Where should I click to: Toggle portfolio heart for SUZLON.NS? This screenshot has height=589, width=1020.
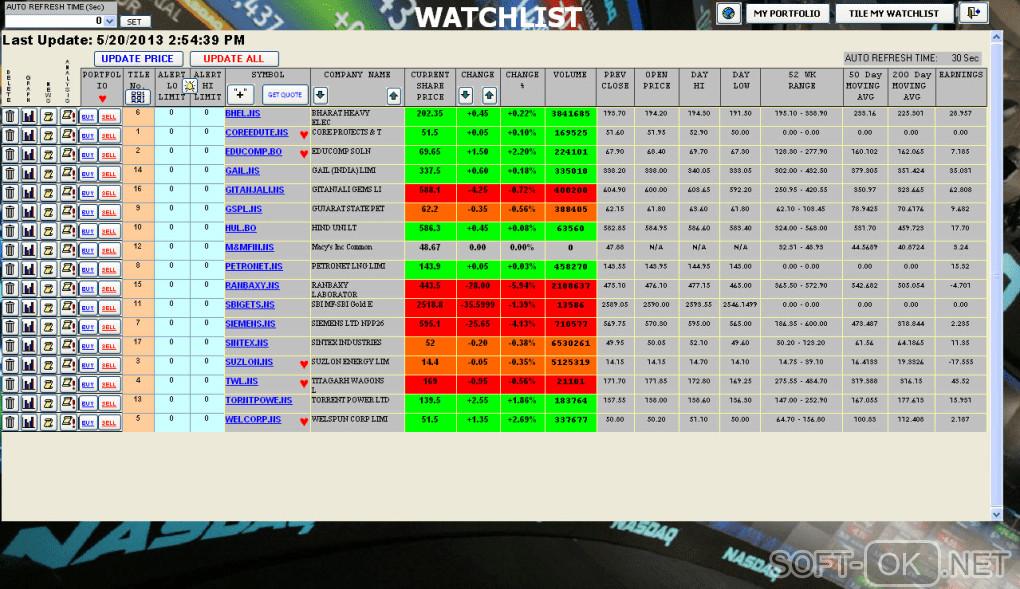tap(303, 364)
